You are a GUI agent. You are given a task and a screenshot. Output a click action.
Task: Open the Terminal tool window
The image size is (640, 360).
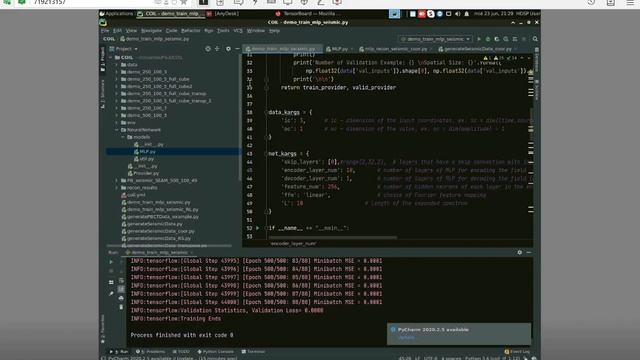253,351
